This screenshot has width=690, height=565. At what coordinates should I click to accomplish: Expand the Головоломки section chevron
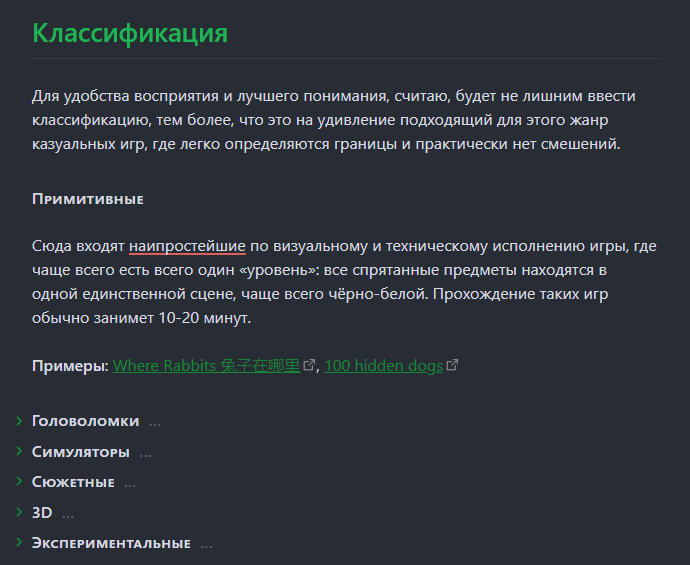(19, 421)
